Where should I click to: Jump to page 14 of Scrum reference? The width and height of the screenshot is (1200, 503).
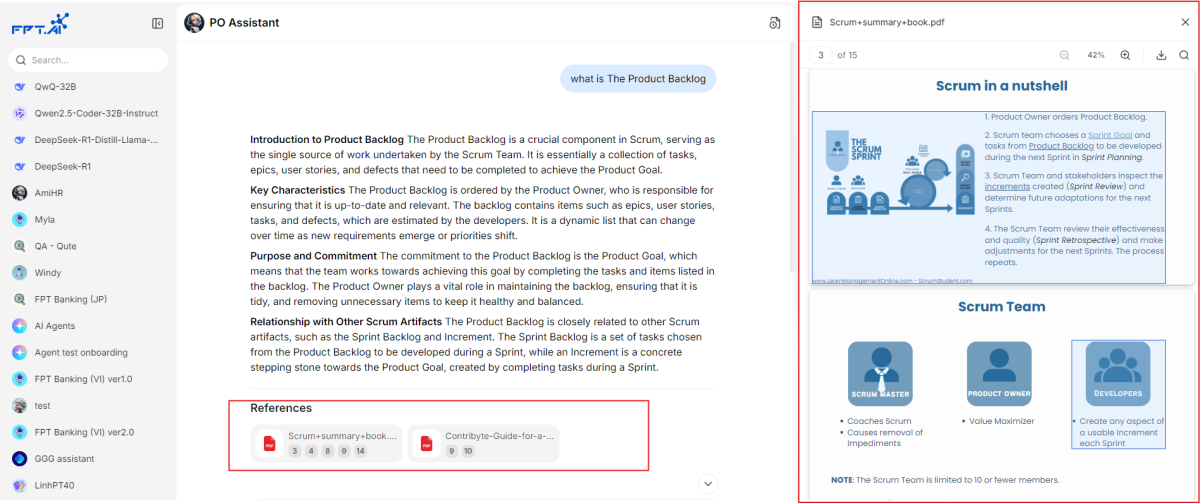[x=361, y=451]
